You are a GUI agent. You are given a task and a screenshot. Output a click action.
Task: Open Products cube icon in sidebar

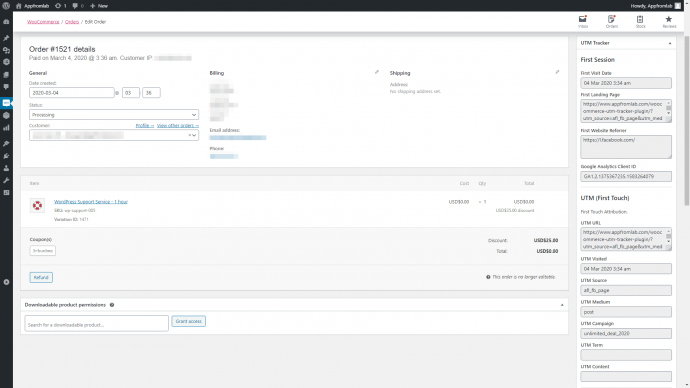[x=6, y=115]
